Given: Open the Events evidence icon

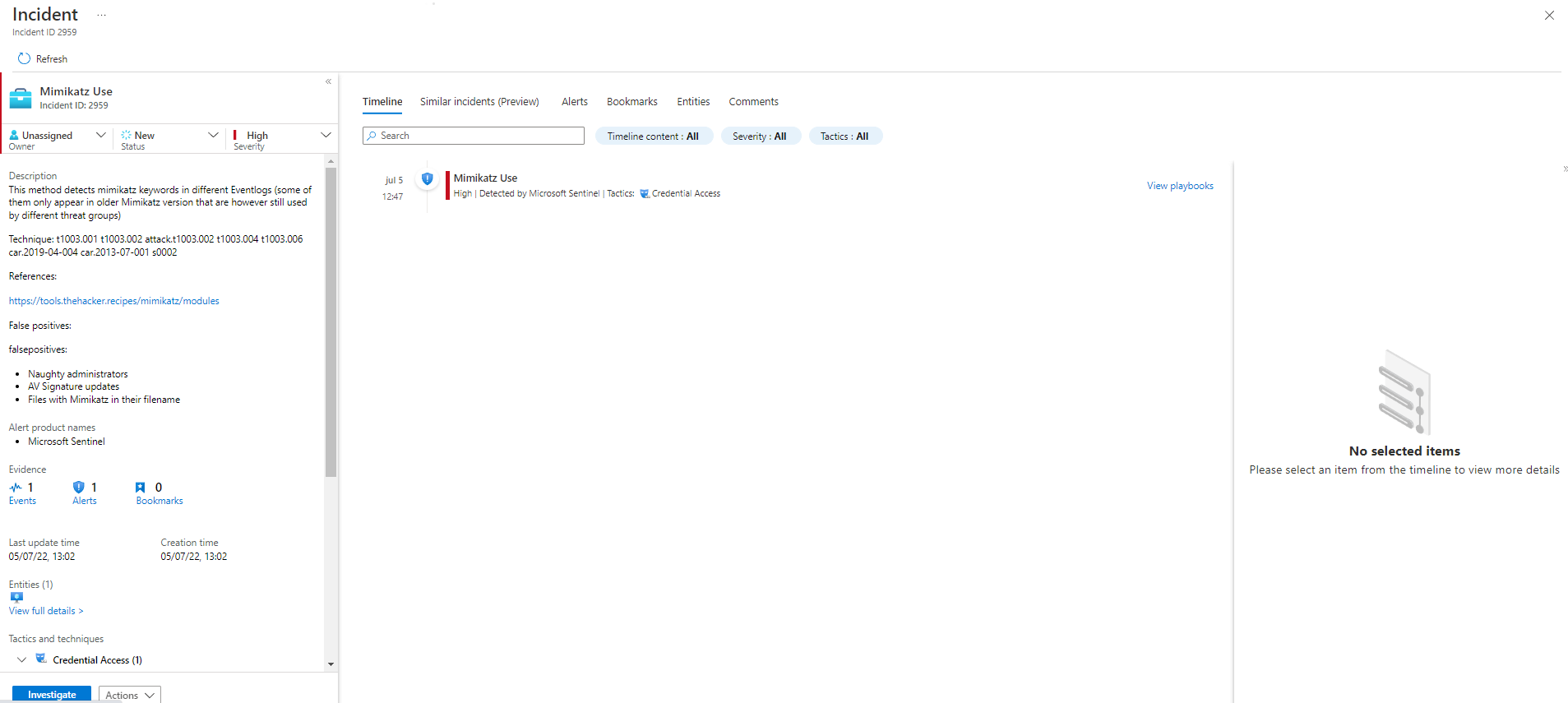Looking at the screenshot, I should coord(16,488).
